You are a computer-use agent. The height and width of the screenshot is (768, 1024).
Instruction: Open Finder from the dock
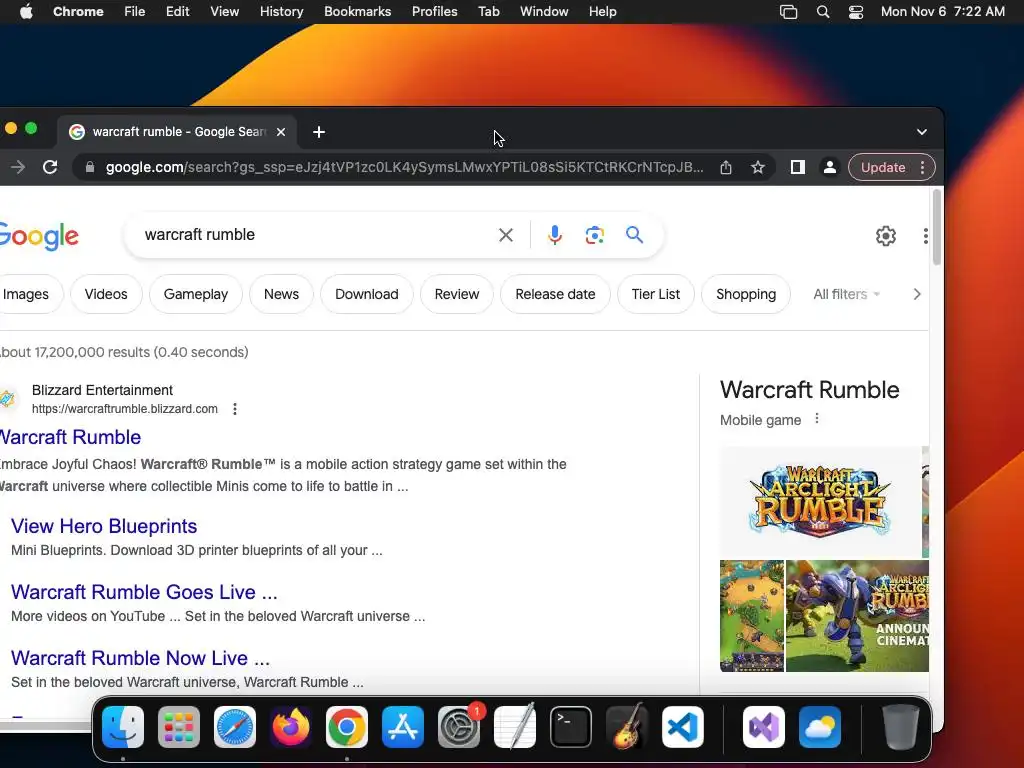point(123,727)
